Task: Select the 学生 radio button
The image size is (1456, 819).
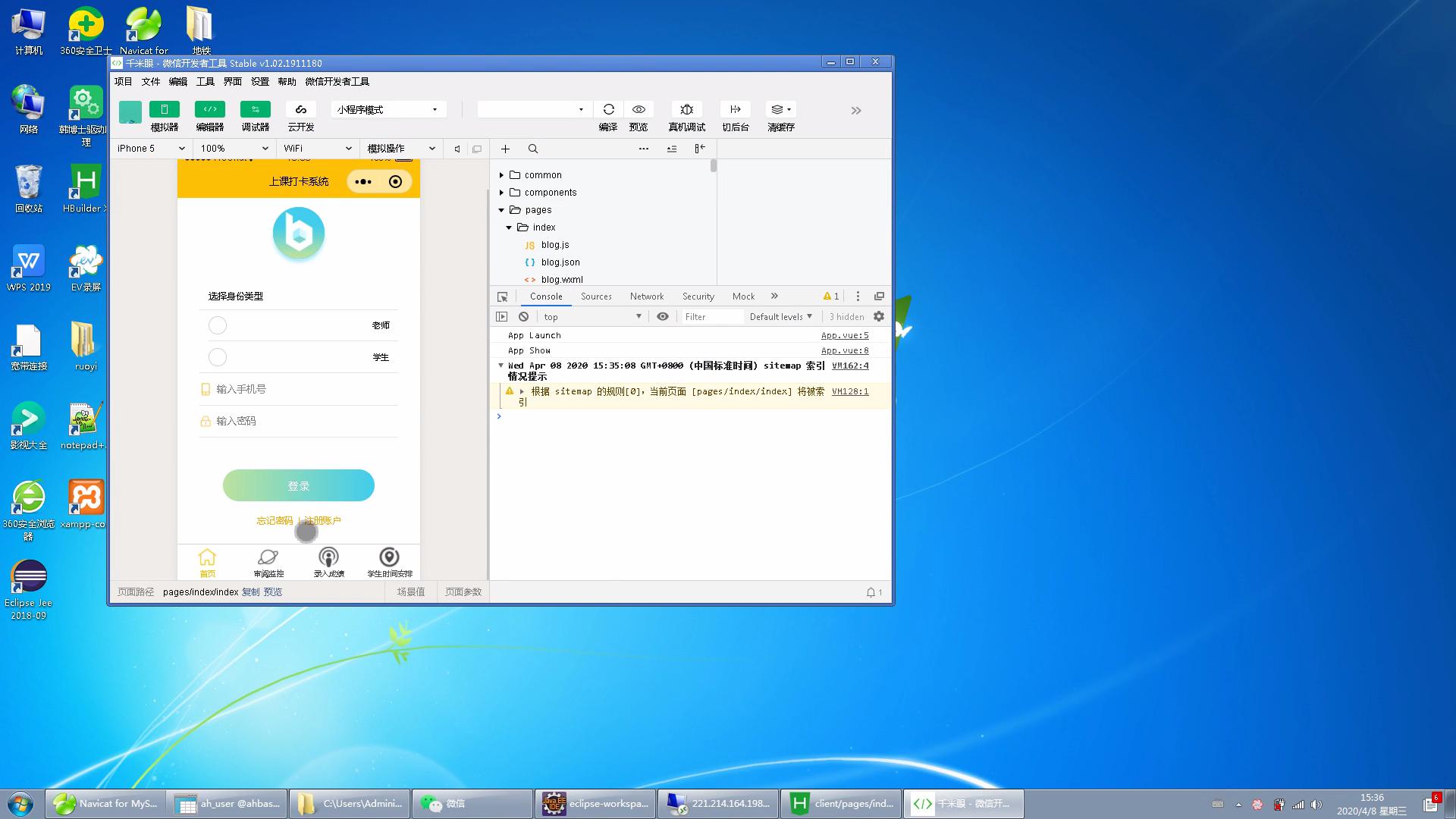Action: point(218,357)
